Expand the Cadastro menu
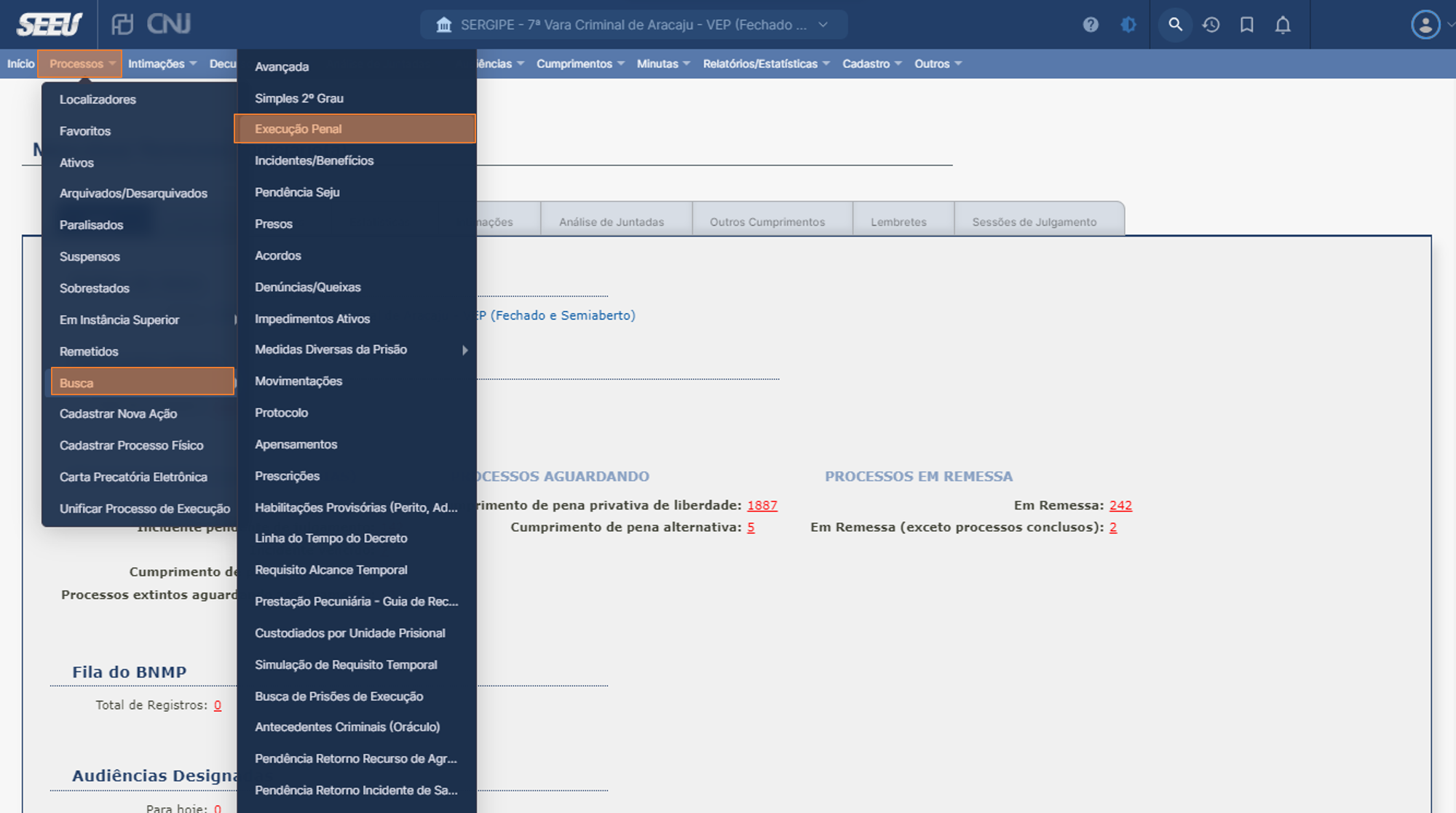This screenshot has height=813, width=1456. [x=872, y=63]
